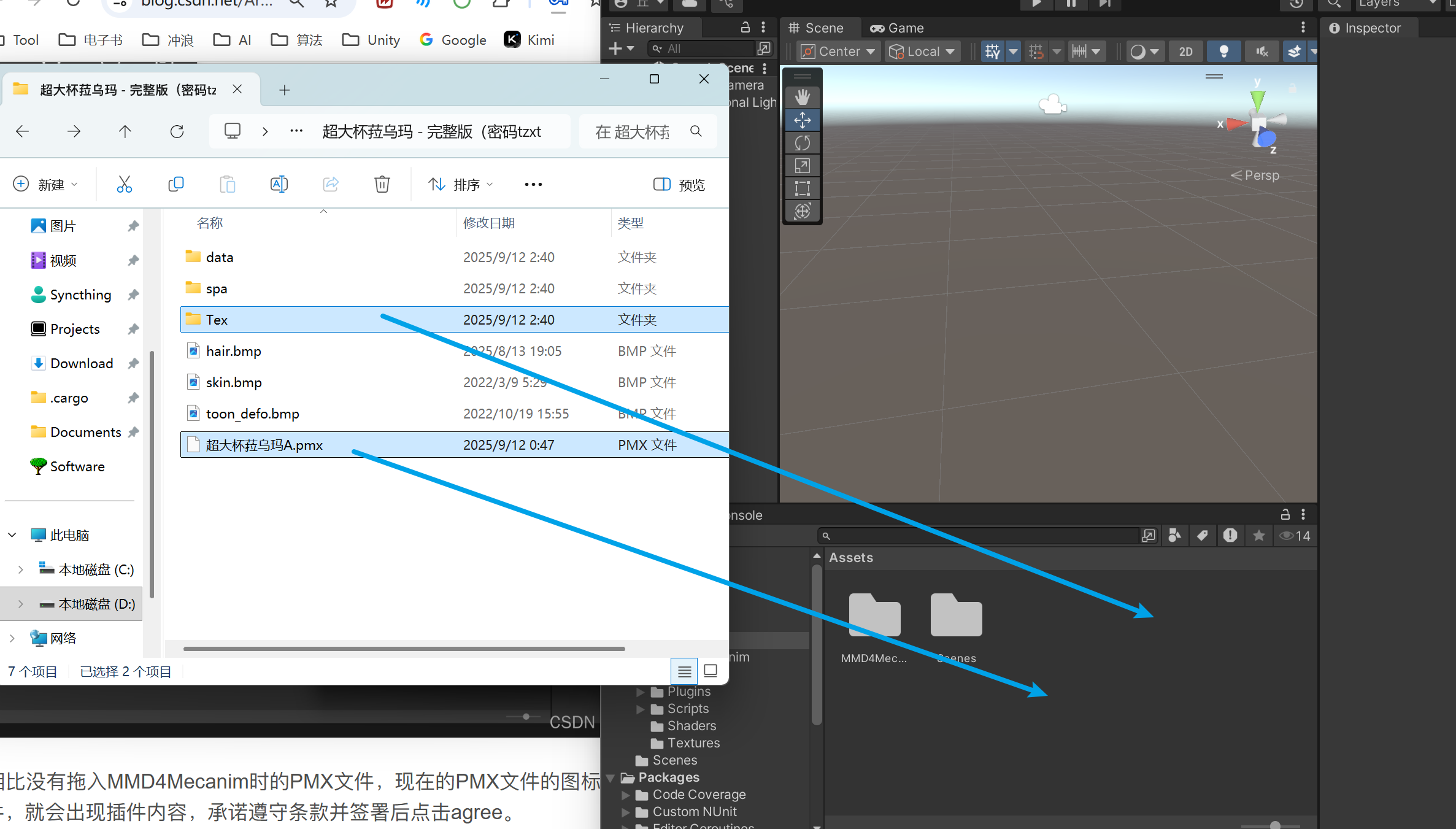The image size is (1456, 829).
Task: Click the favorites star in Project panel
Action: (x=1258, y=536)
